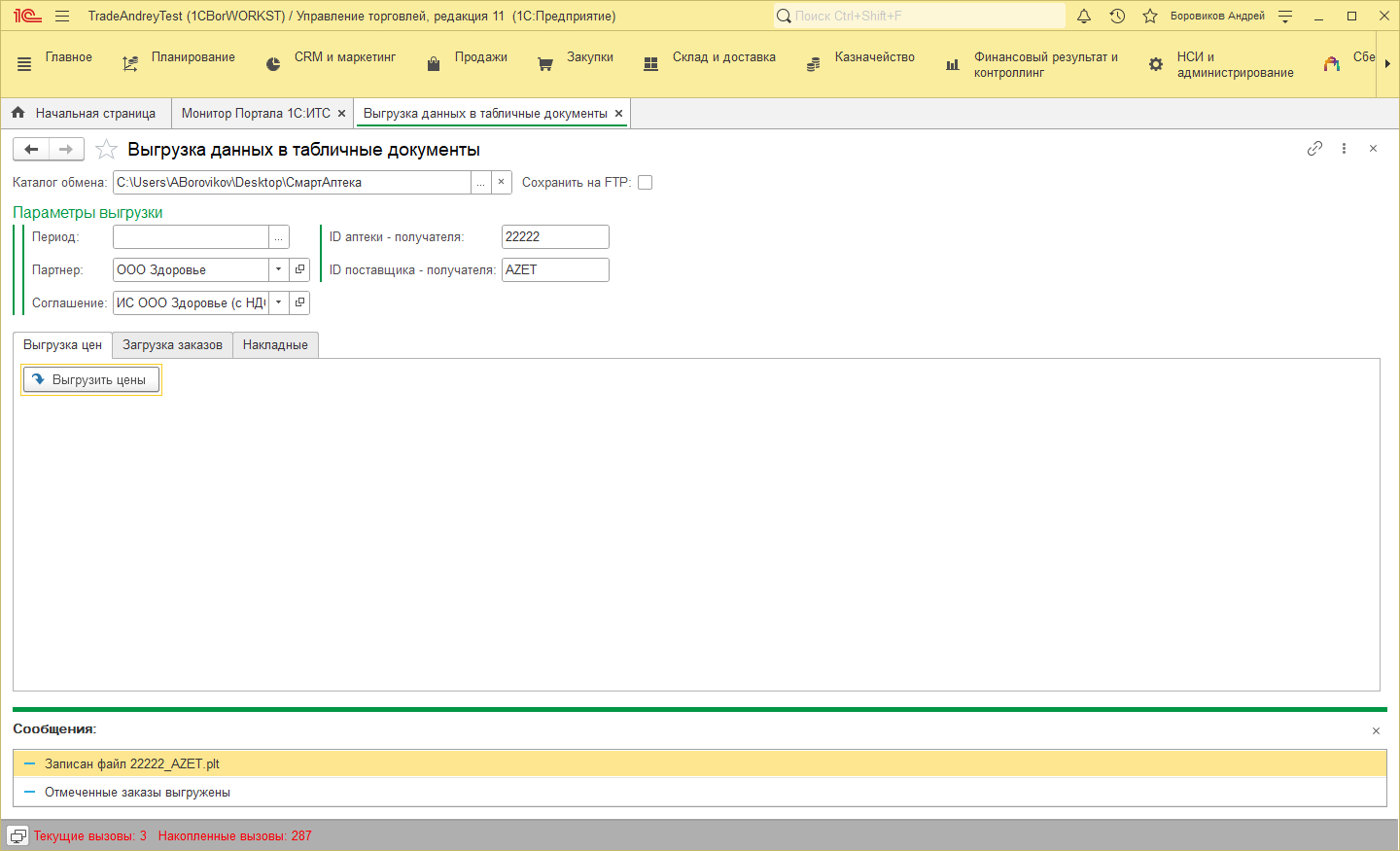
Task: Enable the Сохранить на FTP checkbox
Action: [x=645, y=182]
